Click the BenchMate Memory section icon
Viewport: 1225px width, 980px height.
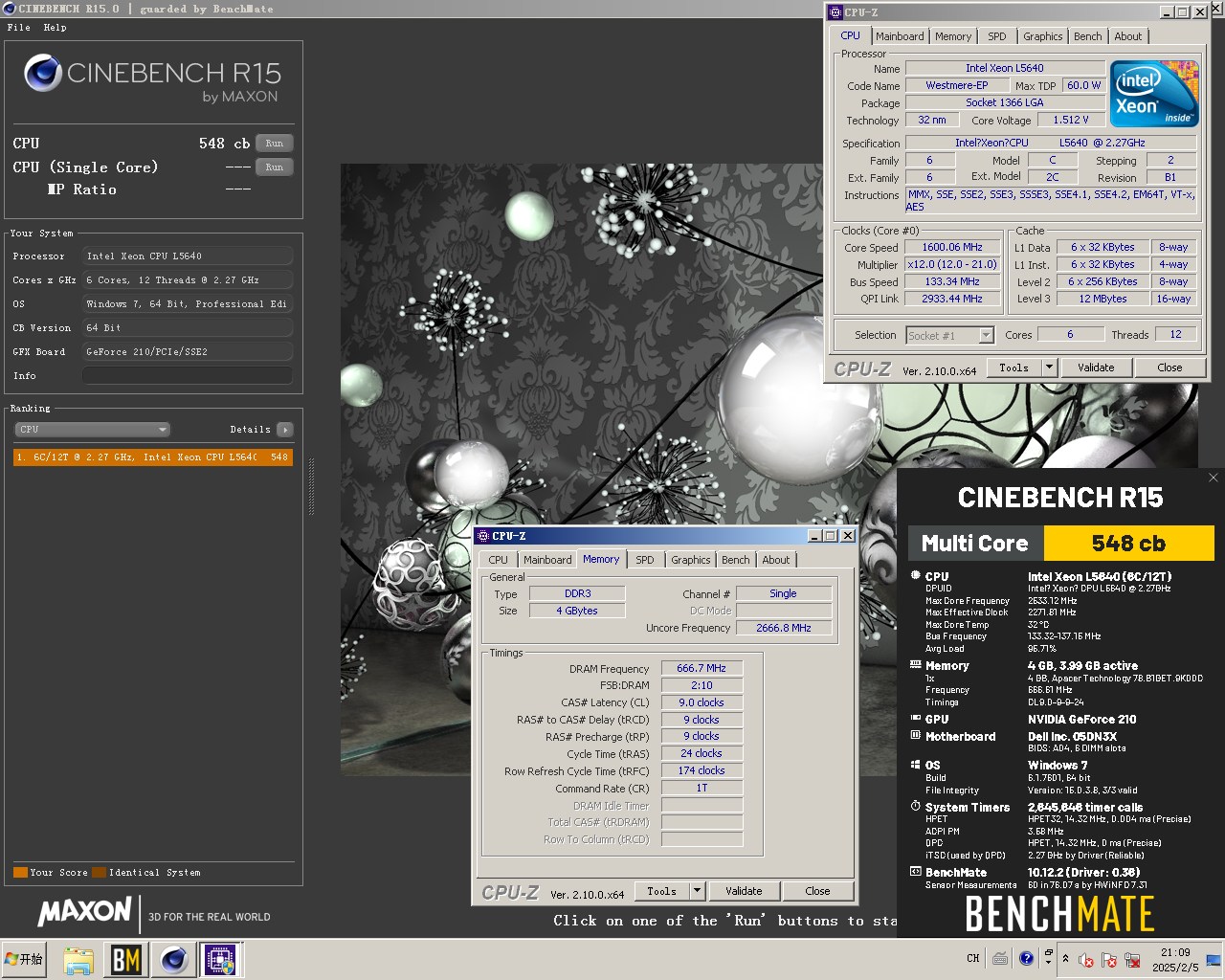point(916,665)
